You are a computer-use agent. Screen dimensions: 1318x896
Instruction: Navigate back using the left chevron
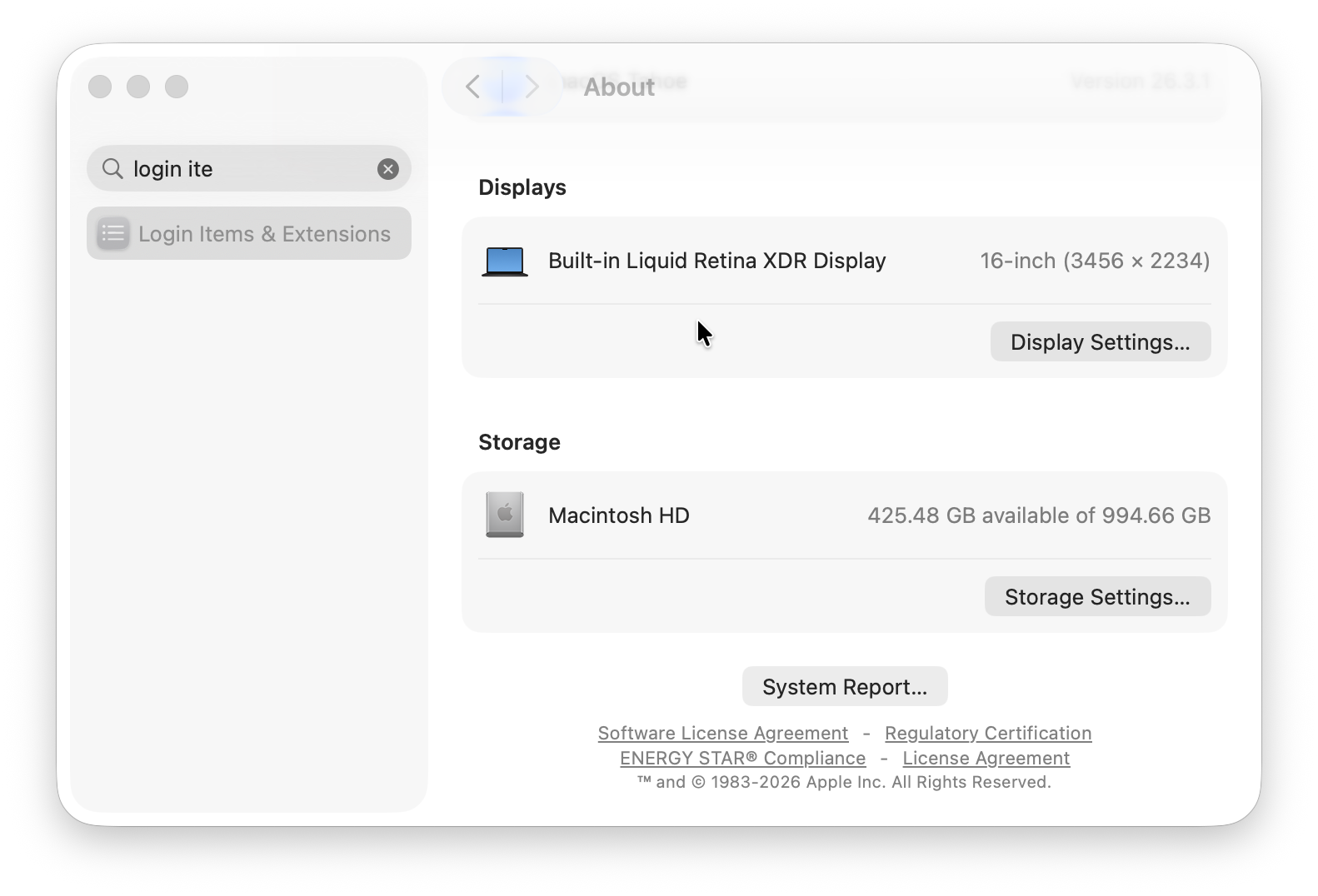(472, 87)
